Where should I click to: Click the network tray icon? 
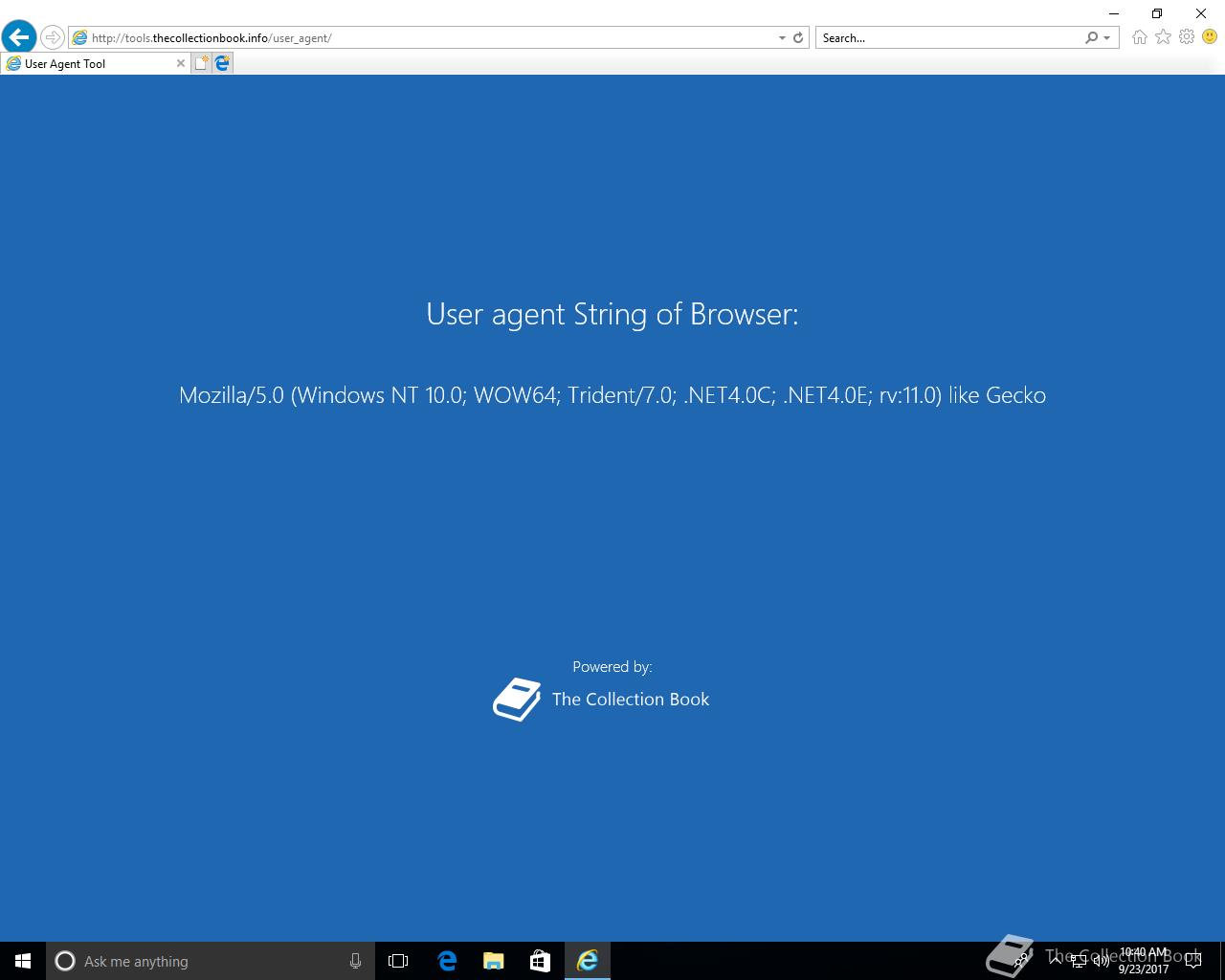[x=1079, y=961]
